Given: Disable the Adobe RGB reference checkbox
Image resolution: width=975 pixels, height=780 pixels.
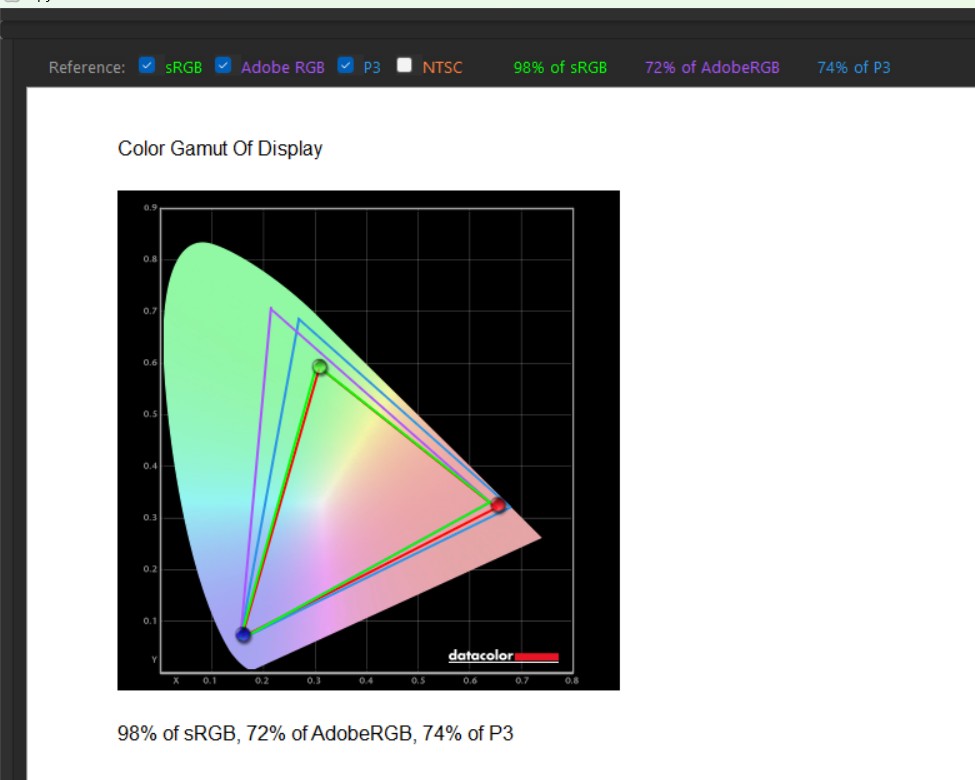Looking at the screenshot, I should click(224, 66).
